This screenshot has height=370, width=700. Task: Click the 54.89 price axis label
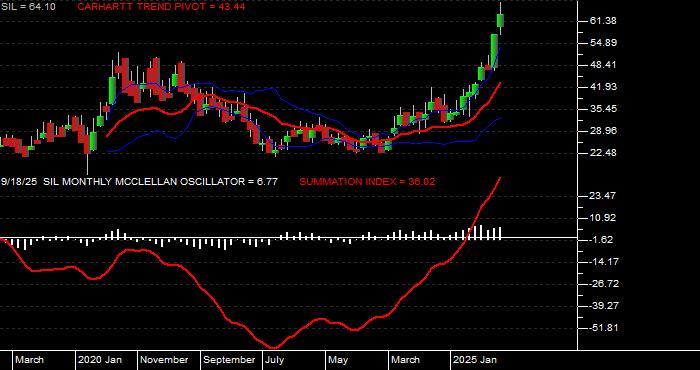(x=603, y=43)
